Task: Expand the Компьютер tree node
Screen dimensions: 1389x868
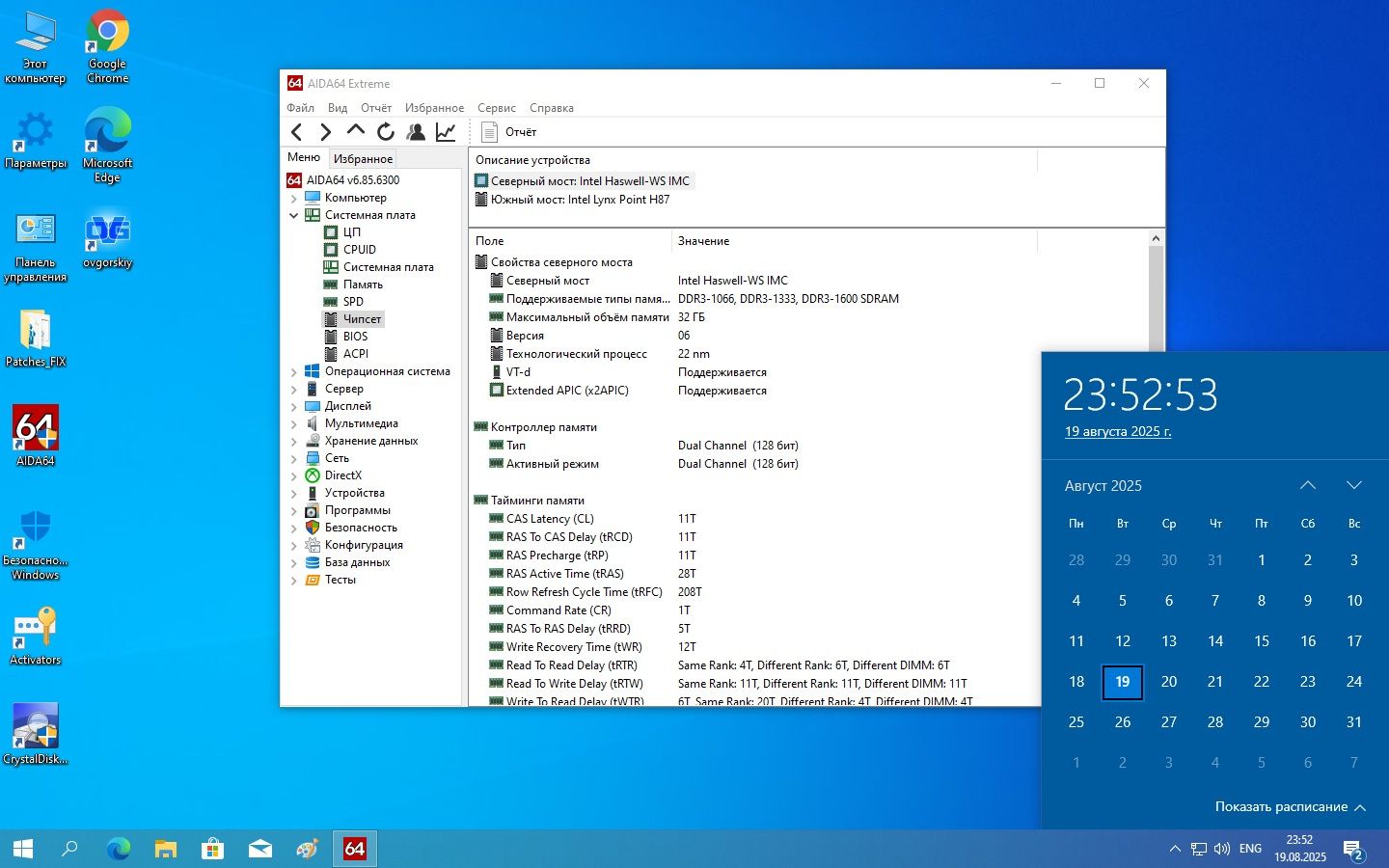Action: point(293,198)
